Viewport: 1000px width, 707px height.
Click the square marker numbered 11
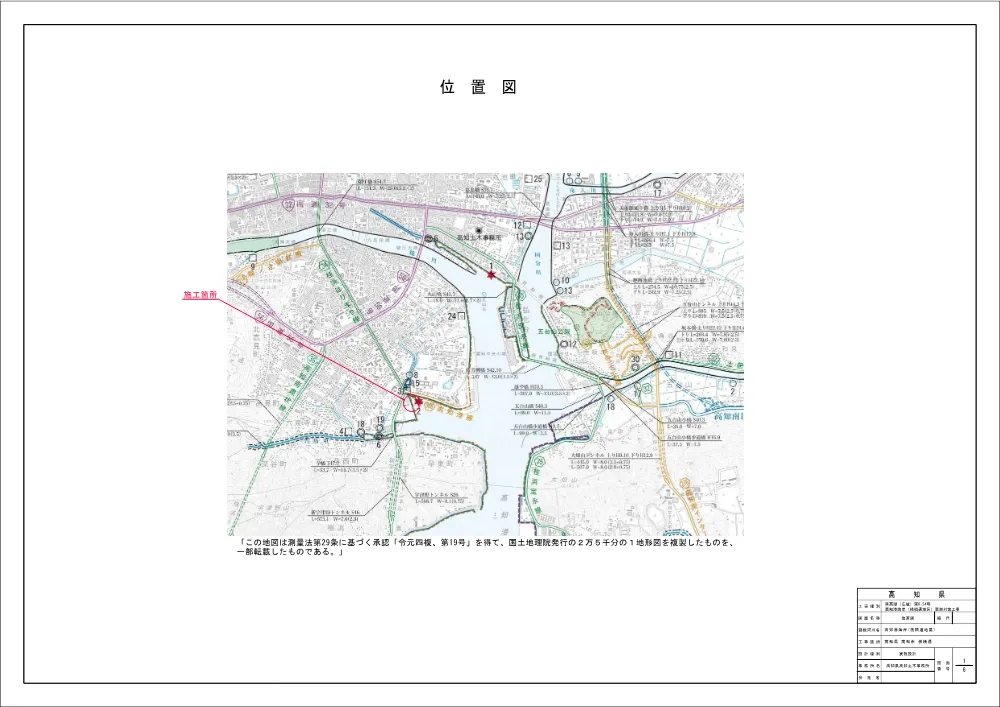coord(668,354)
